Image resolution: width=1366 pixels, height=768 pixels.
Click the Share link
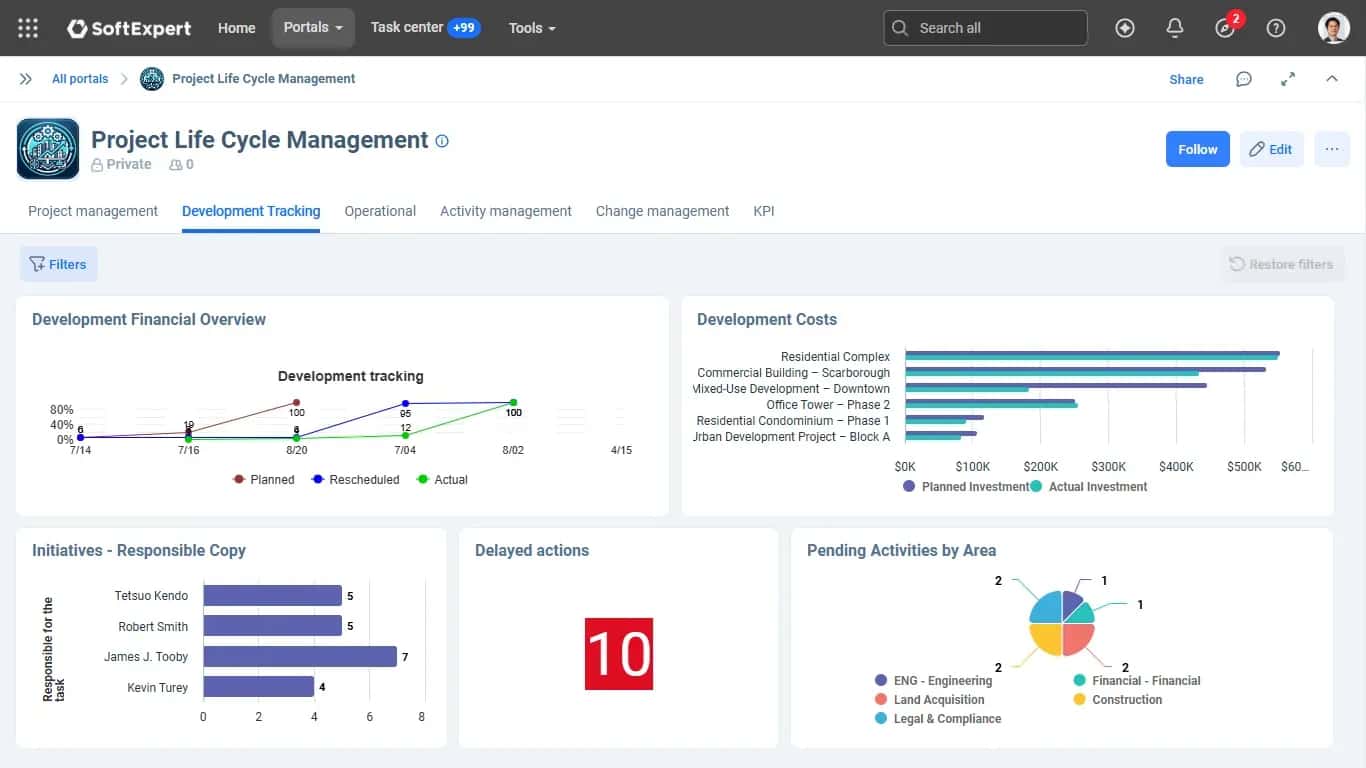click(x=1186, y=79)
